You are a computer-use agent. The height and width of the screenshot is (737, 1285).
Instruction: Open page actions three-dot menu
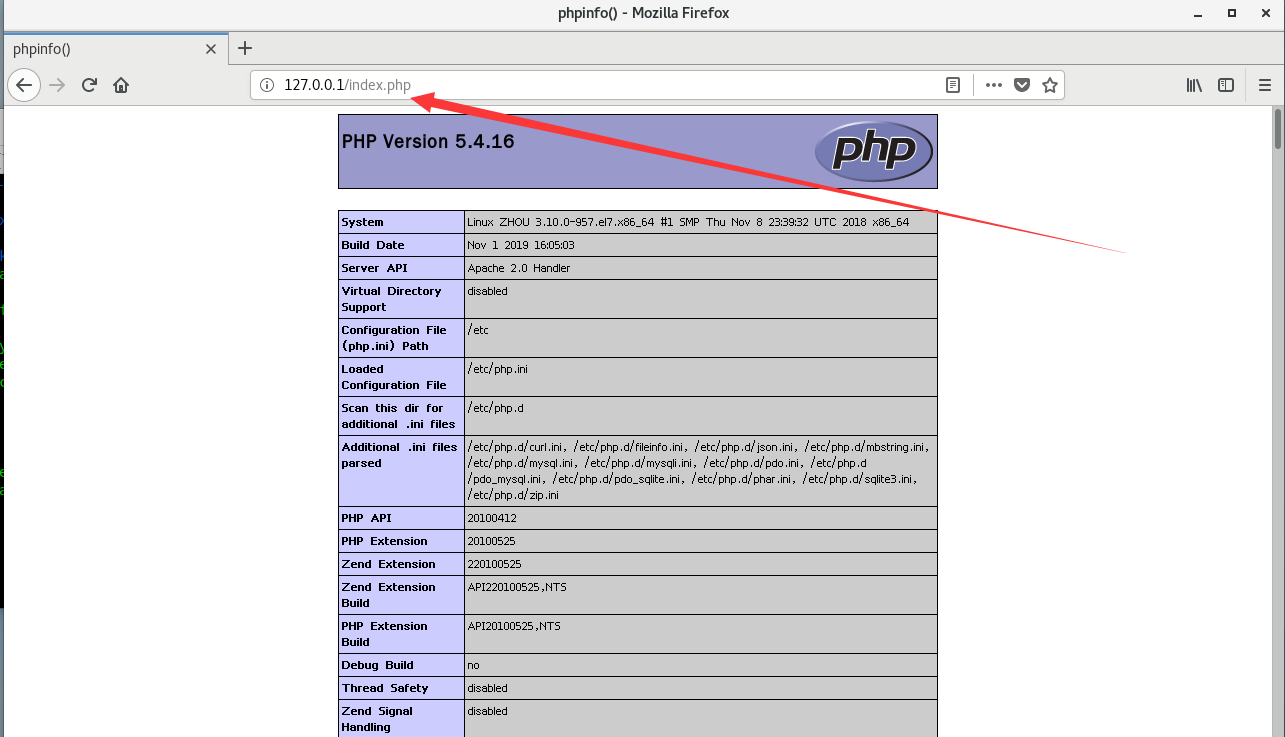click(x=993, y=85)
